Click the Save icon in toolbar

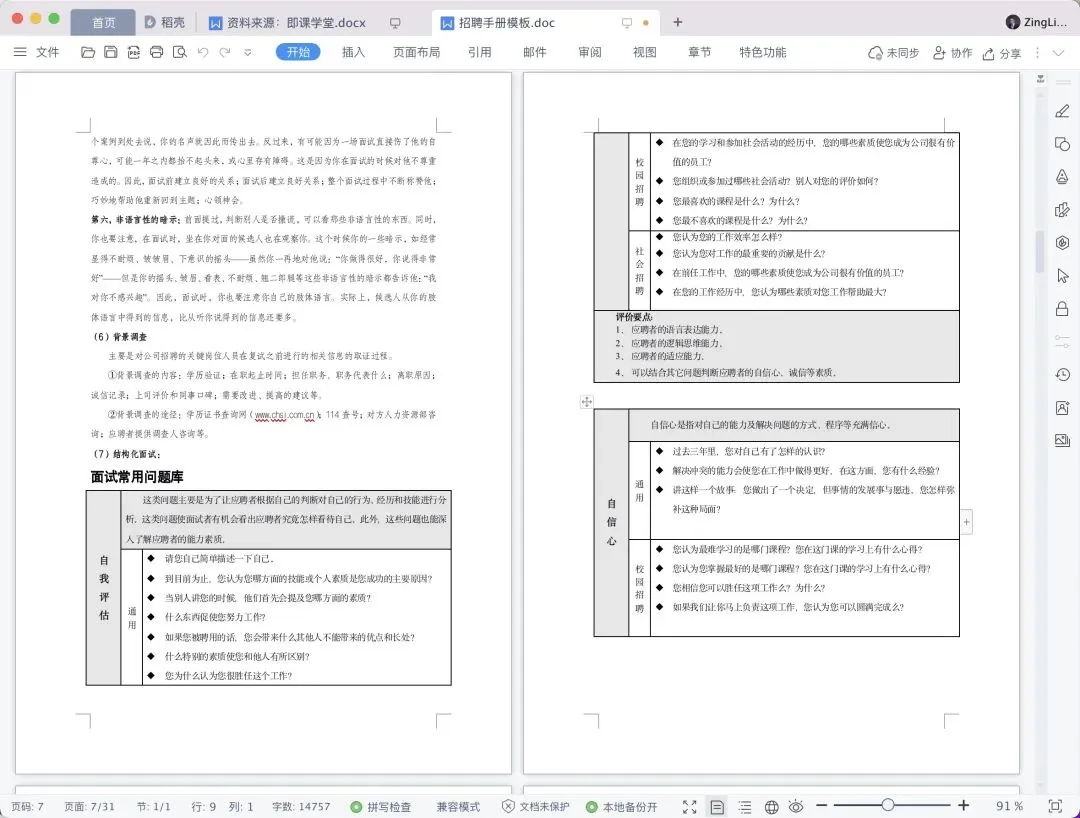point(110,52)
